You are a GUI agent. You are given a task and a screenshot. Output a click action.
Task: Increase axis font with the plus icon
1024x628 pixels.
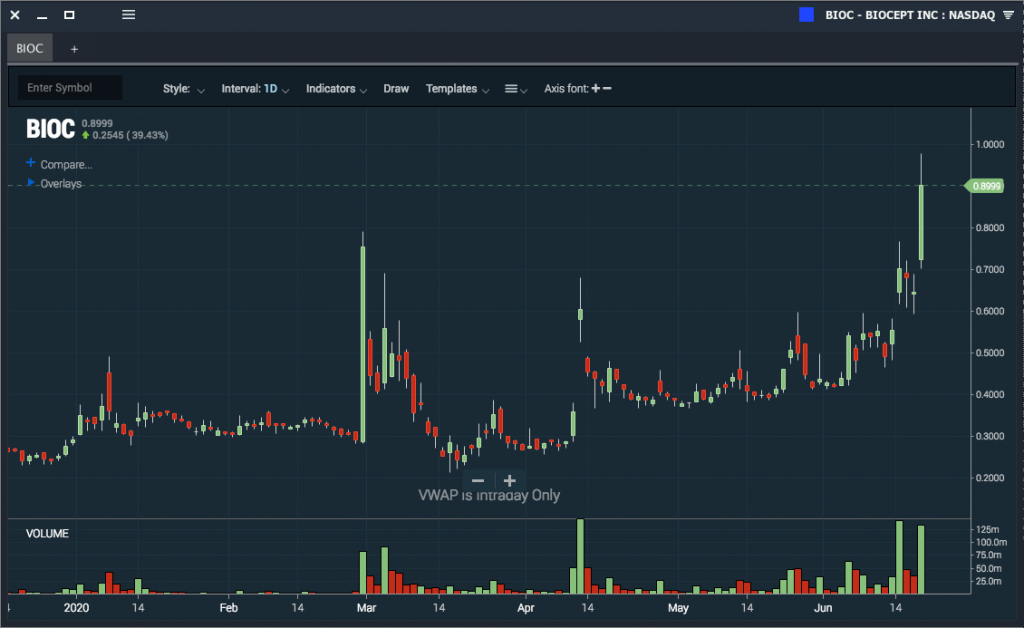(596, 88)
